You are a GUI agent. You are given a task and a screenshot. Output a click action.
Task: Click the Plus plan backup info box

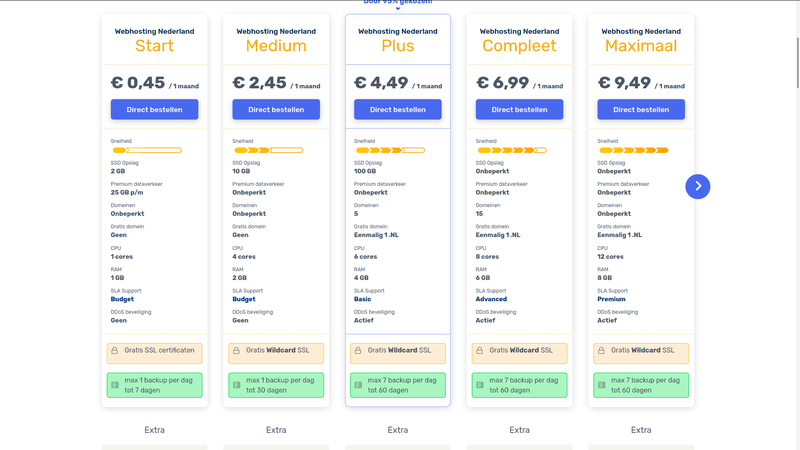coord(398,385)
